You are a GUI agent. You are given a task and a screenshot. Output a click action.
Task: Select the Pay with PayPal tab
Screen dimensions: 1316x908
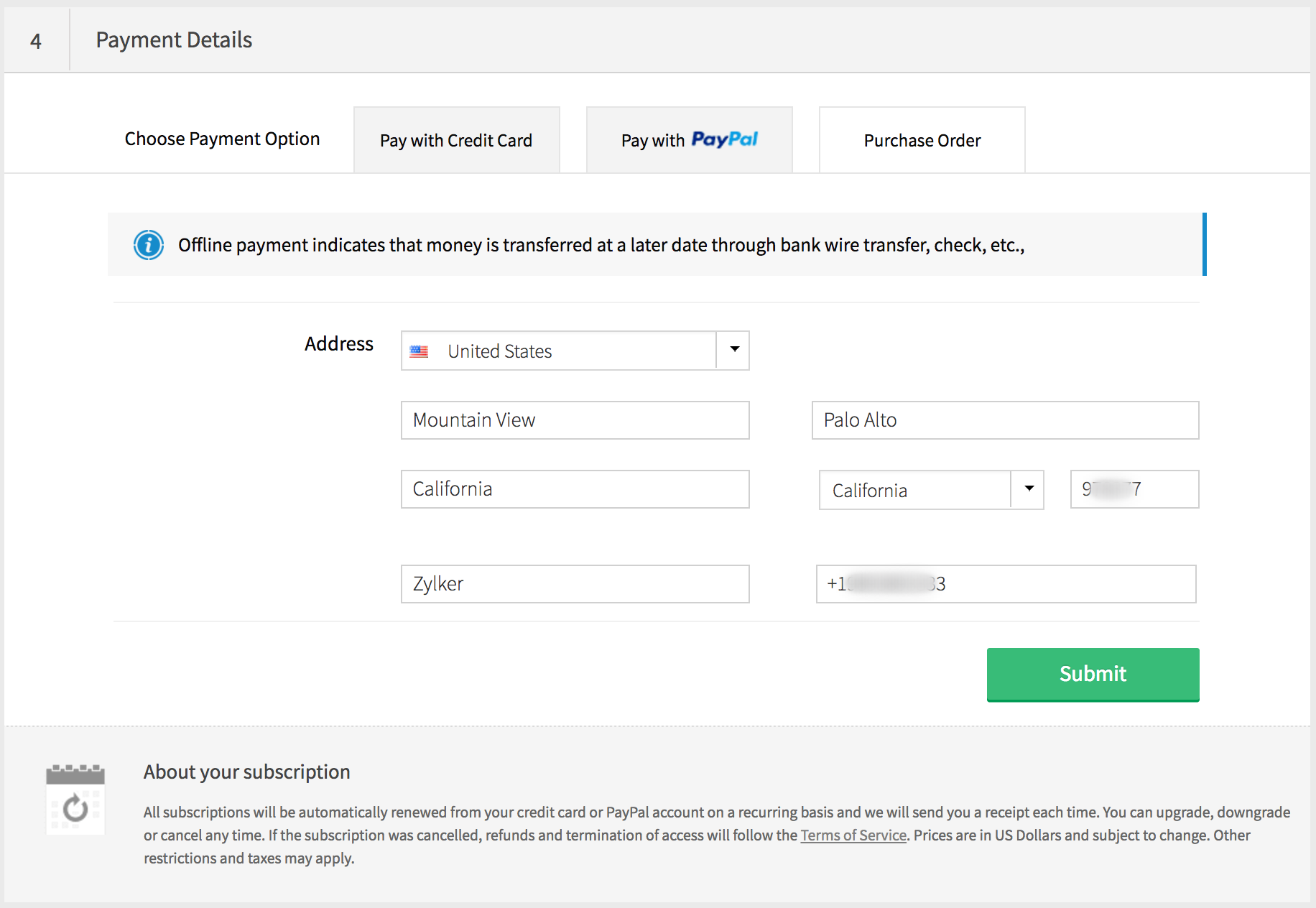(x=689, y=140)
